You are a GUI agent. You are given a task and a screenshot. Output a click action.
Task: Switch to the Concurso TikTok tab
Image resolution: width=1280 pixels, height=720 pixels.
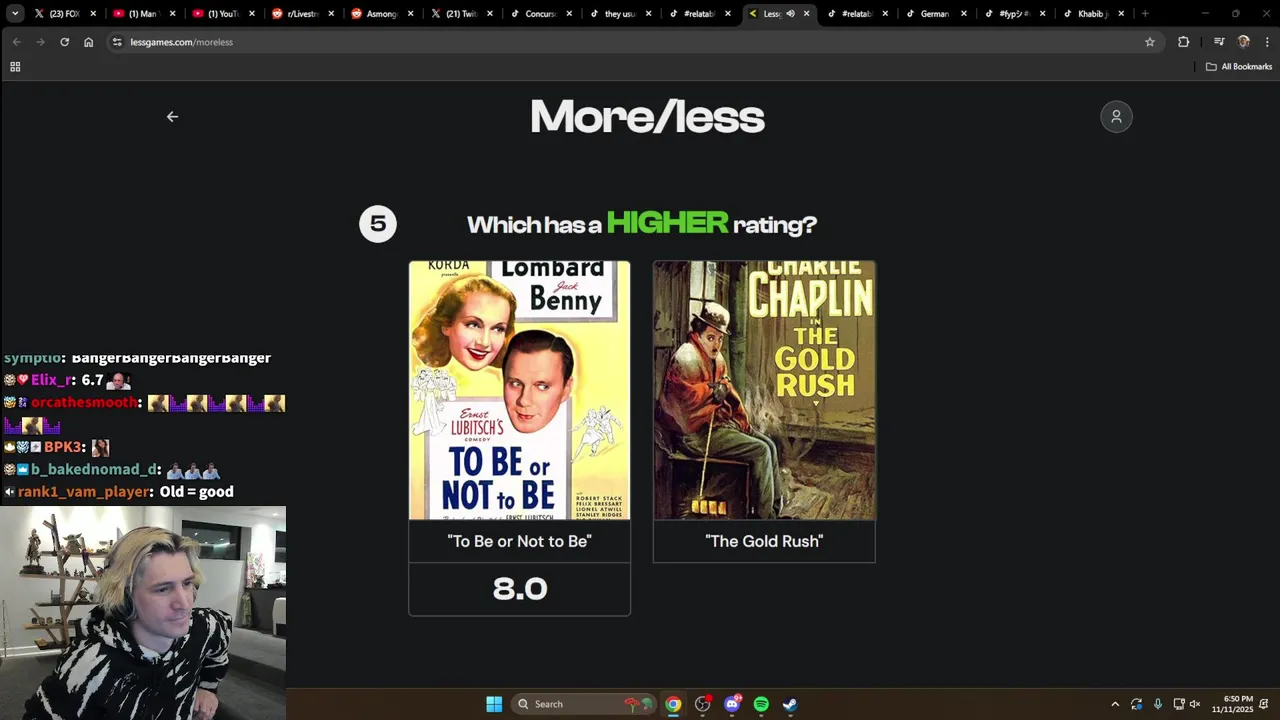540,14
